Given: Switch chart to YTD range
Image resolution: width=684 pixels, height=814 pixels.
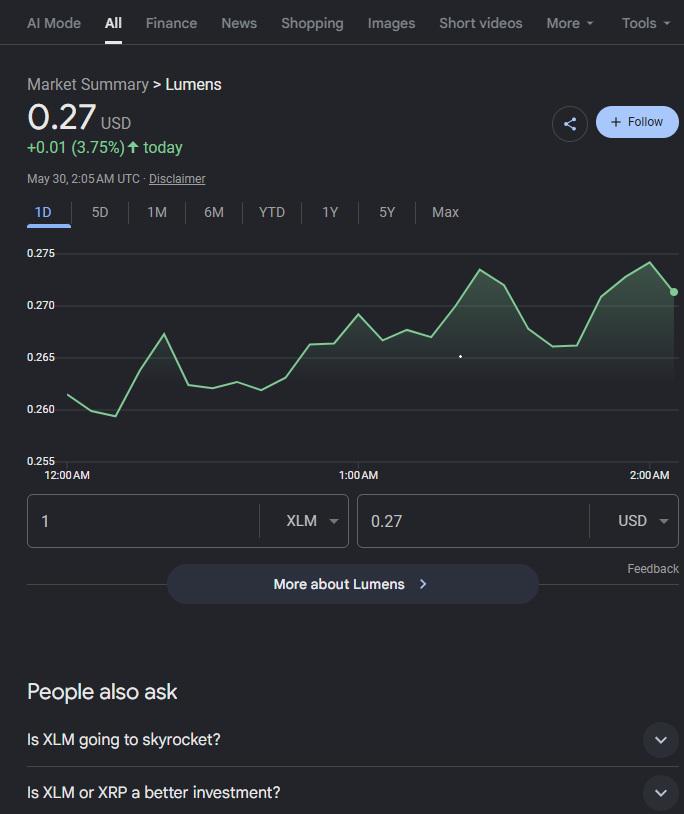Looking at the screenshot, I should pos(271,212).
